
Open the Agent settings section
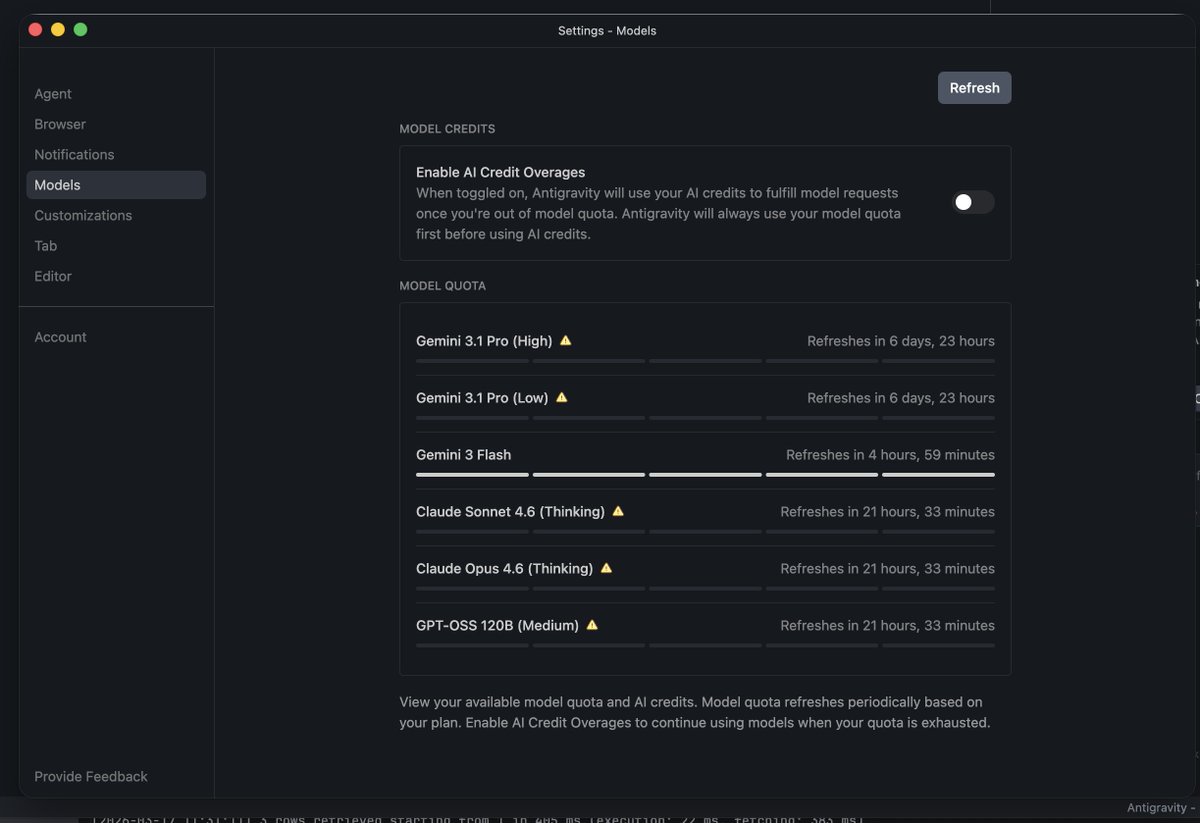53,94
